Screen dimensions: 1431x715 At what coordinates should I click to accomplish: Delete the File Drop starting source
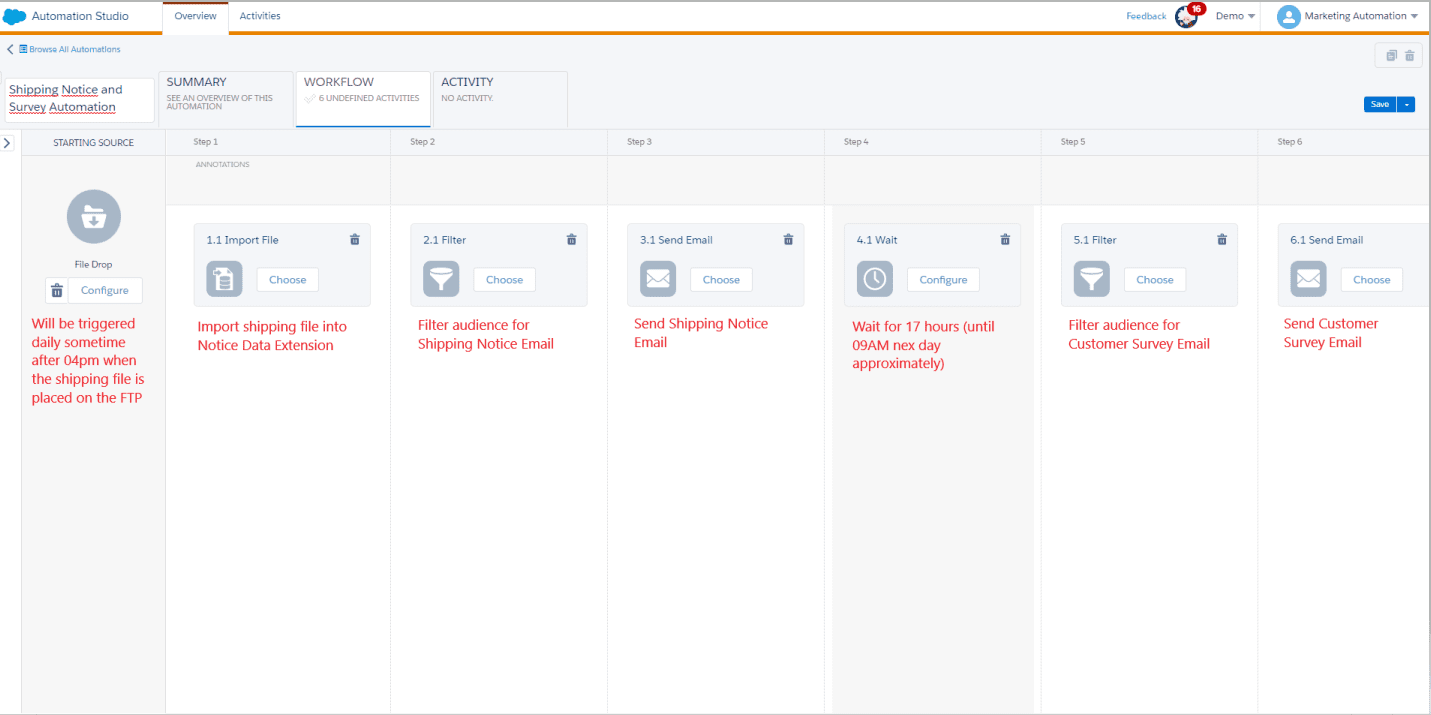tap(57, 290)
